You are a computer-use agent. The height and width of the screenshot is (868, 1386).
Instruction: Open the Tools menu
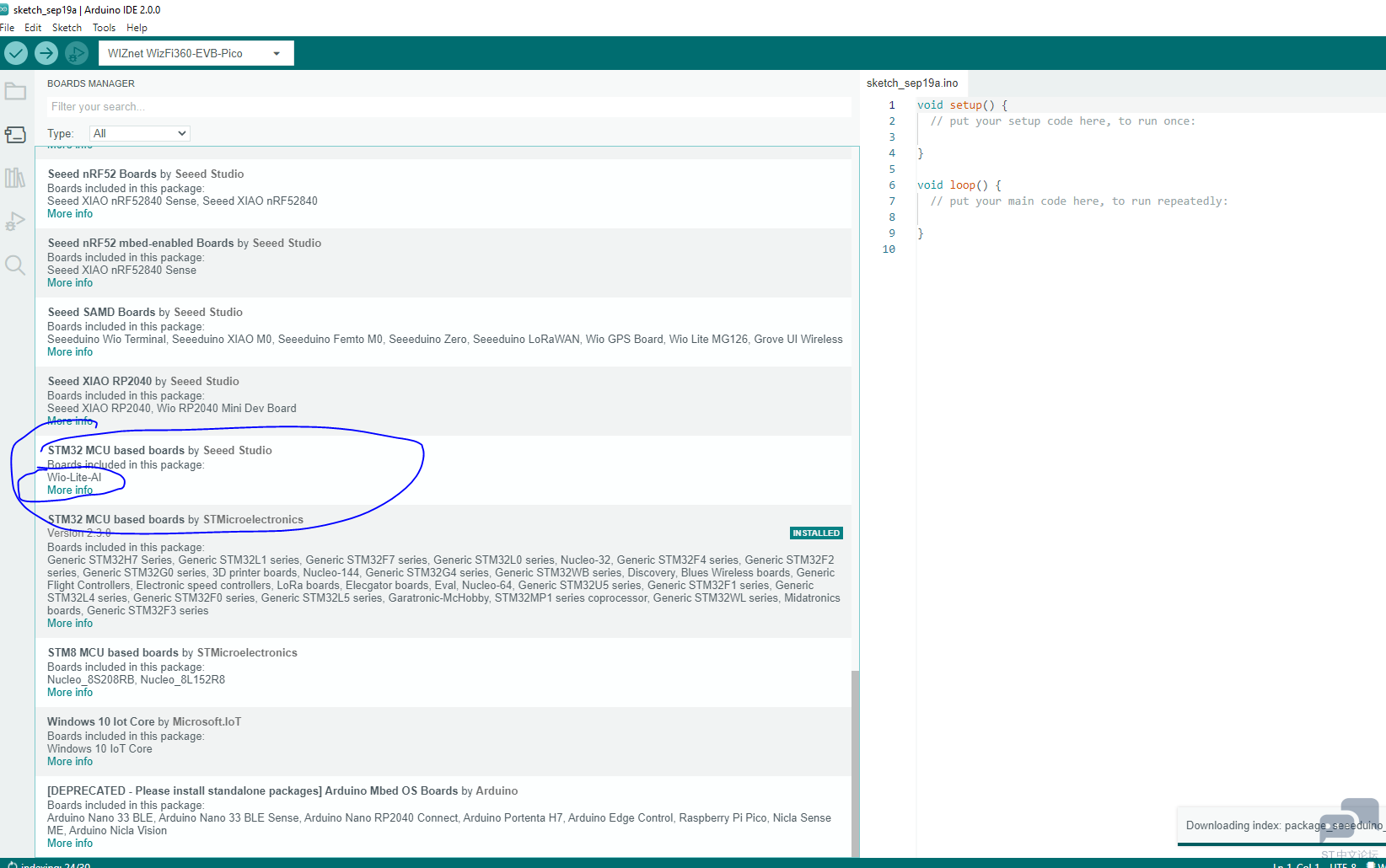pyautogui.click(x=104, y=28)
